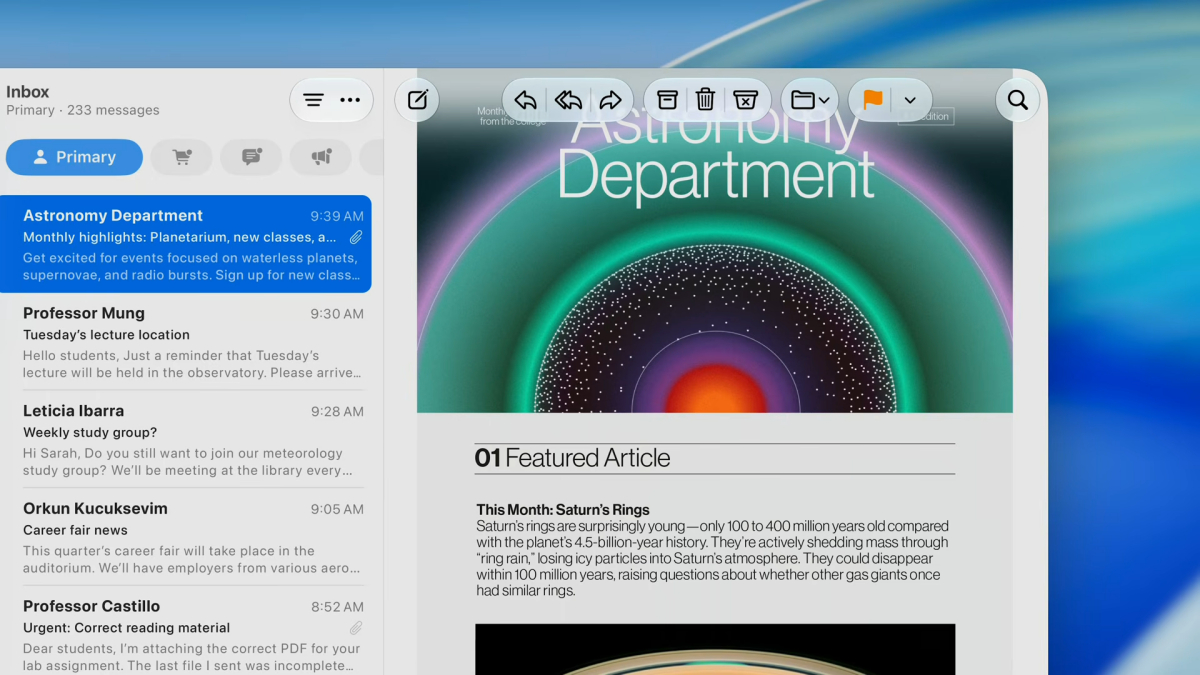Switch to the chat bubble Updates category
1200x675 pixels.
pyautogui.click(x=251, y=157)
